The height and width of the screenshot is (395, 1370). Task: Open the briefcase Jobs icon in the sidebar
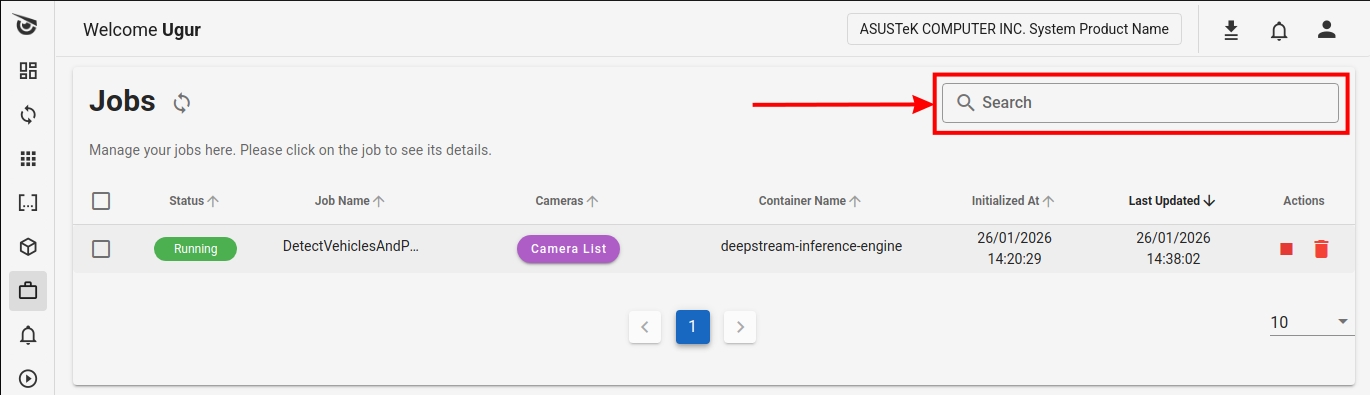[28, 291]
